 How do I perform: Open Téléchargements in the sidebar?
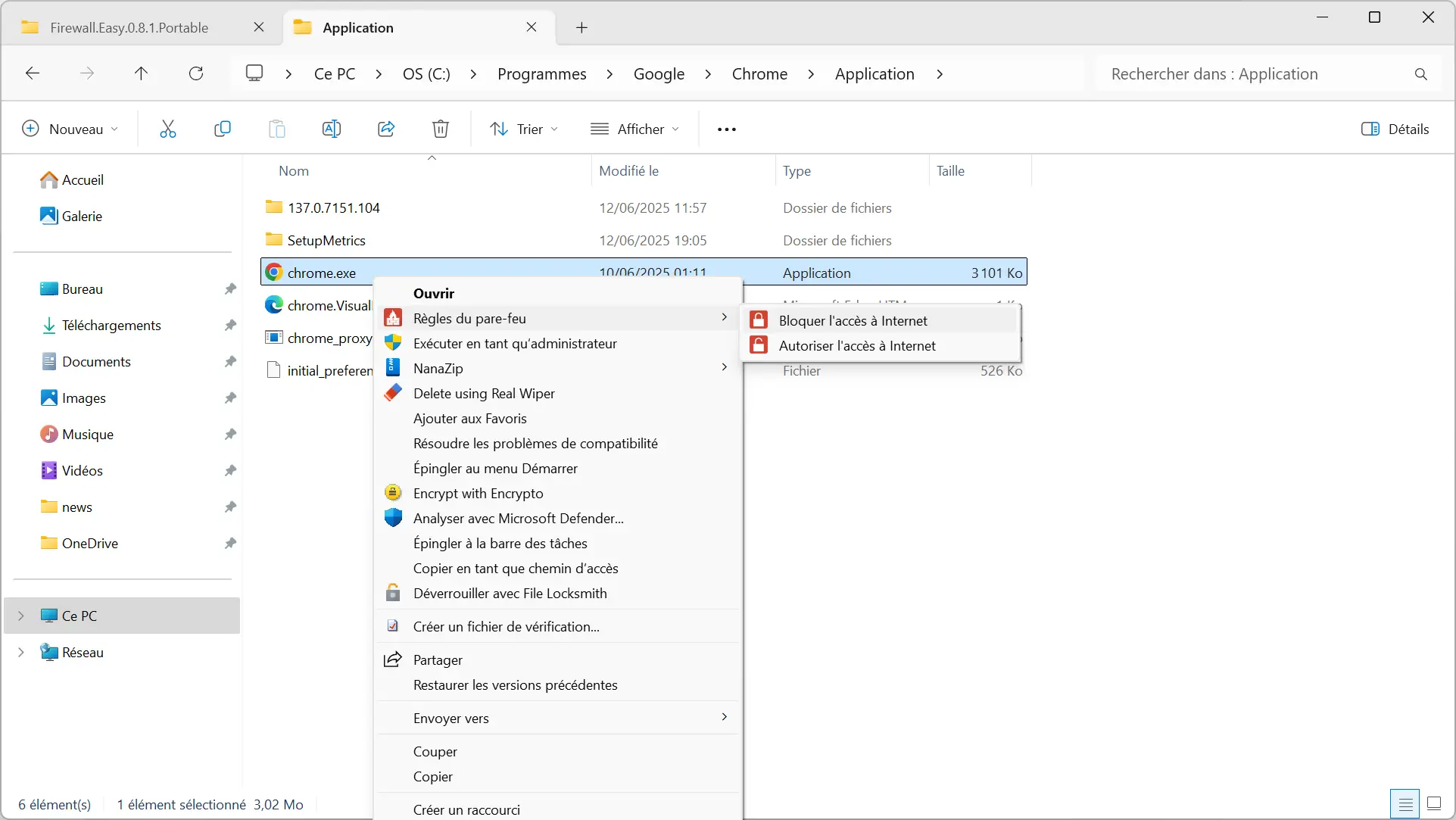pyautogui.click(x=111, y=325)
